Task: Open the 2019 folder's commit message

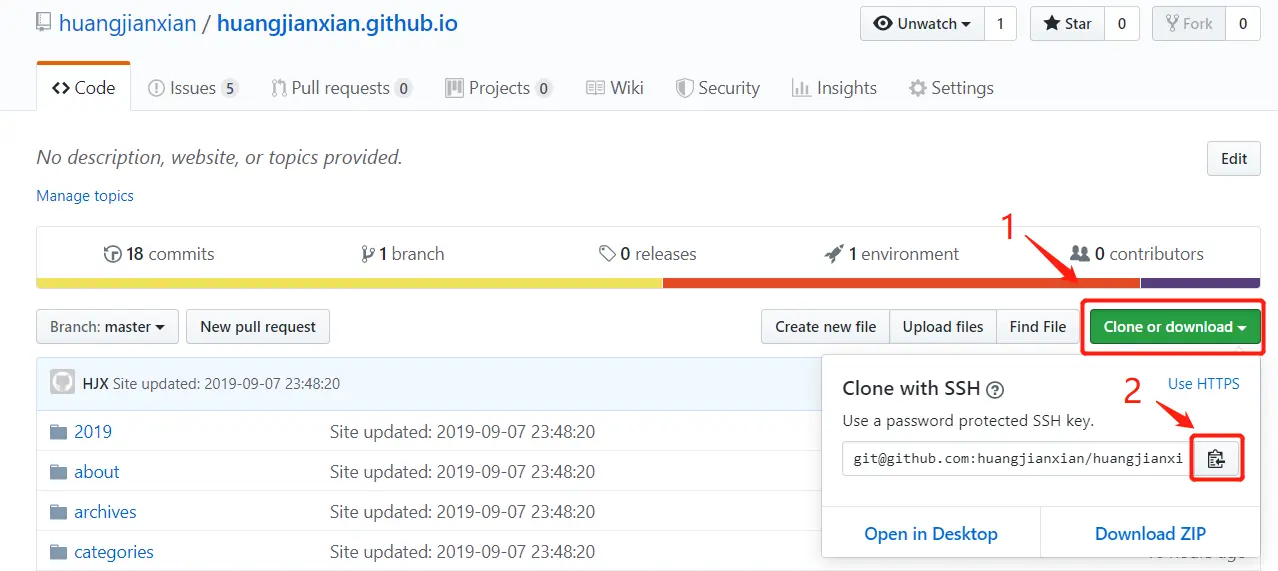Action: coord(462,432)
